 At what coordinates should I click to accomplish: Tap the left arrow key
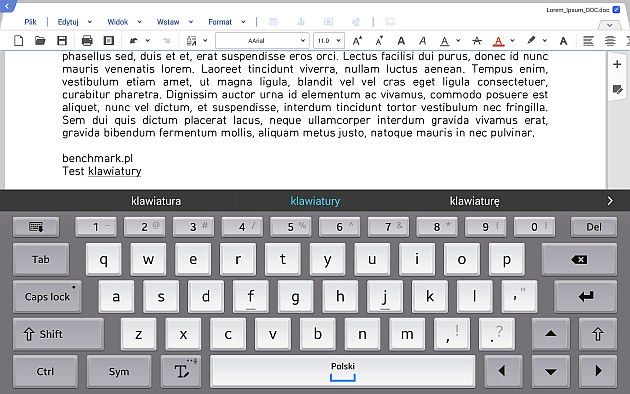(x=503, y=372)
